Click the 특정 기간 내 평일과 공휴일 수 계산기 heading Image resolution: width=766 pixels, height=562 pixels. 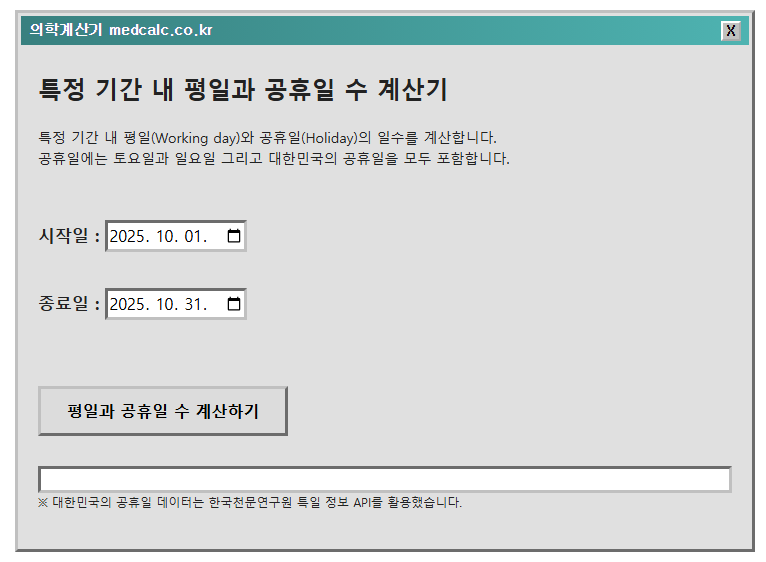(x=242, y=90)
